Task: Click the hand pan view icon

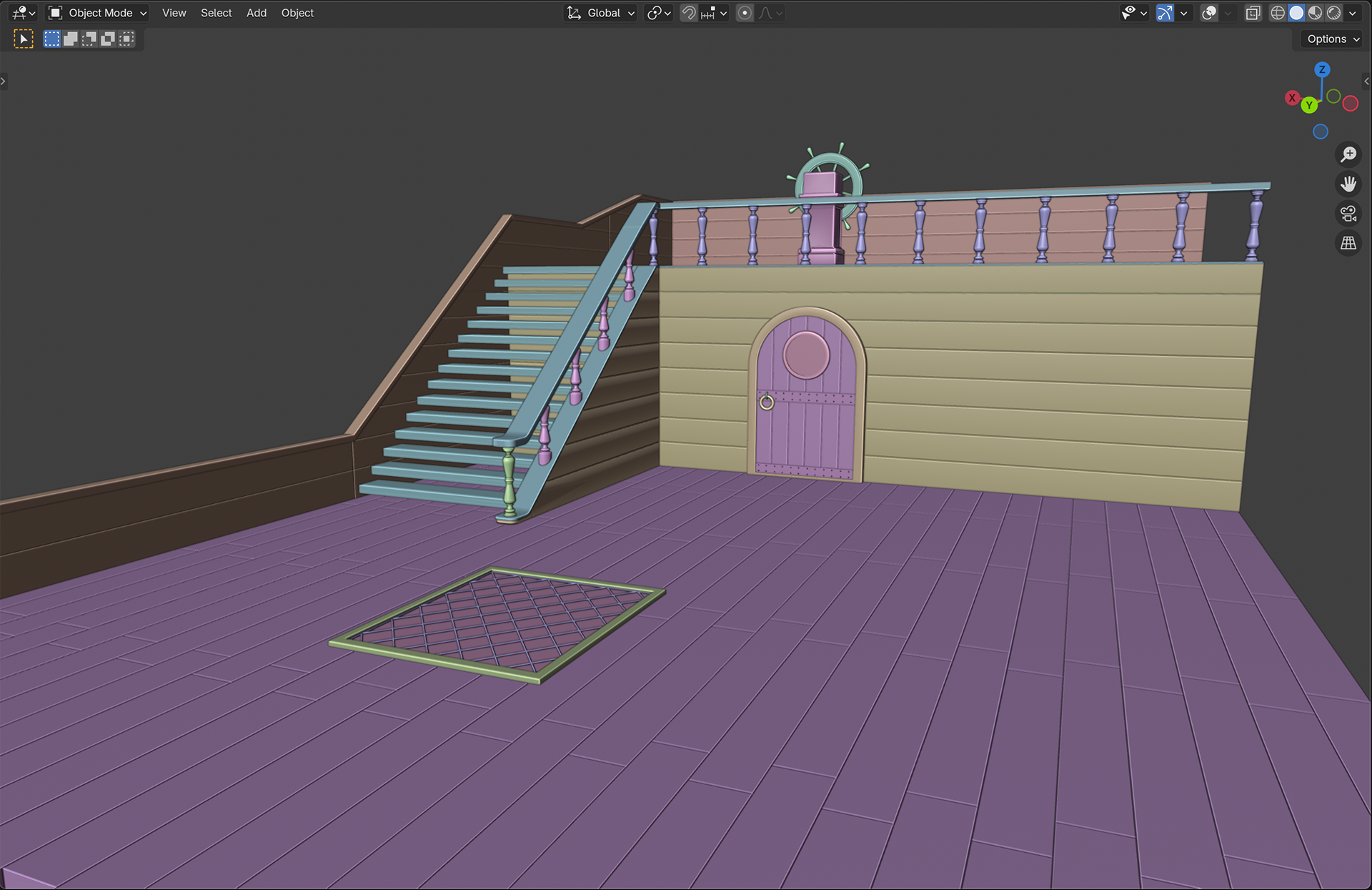Action: (1348, 184)
